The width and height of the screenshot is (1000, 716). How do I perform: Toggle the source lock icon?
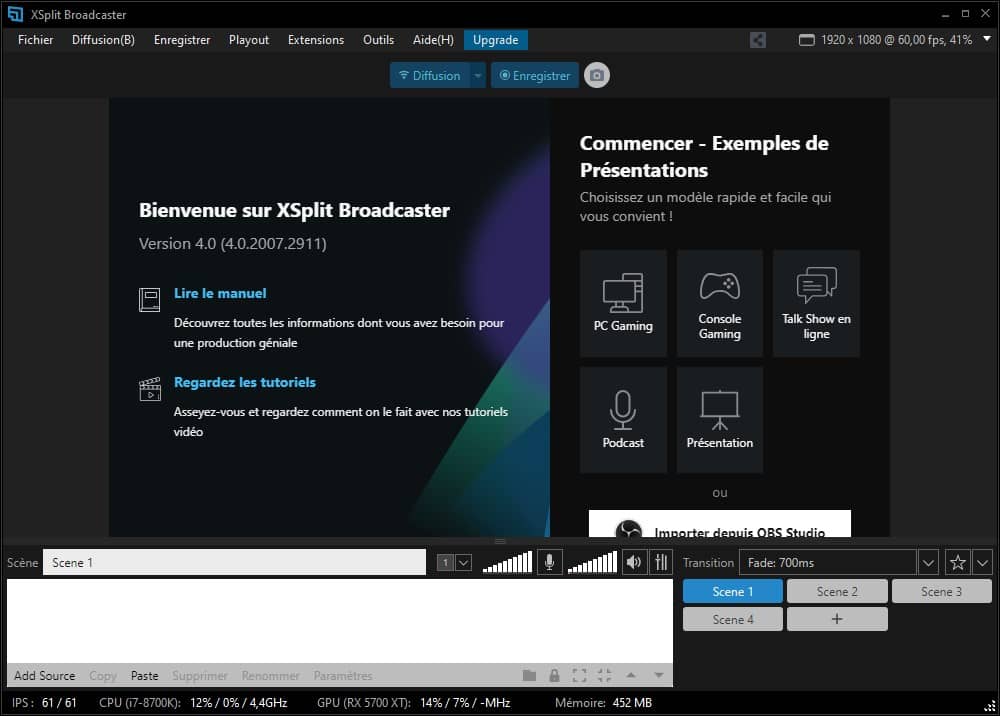tap(554, 676)
